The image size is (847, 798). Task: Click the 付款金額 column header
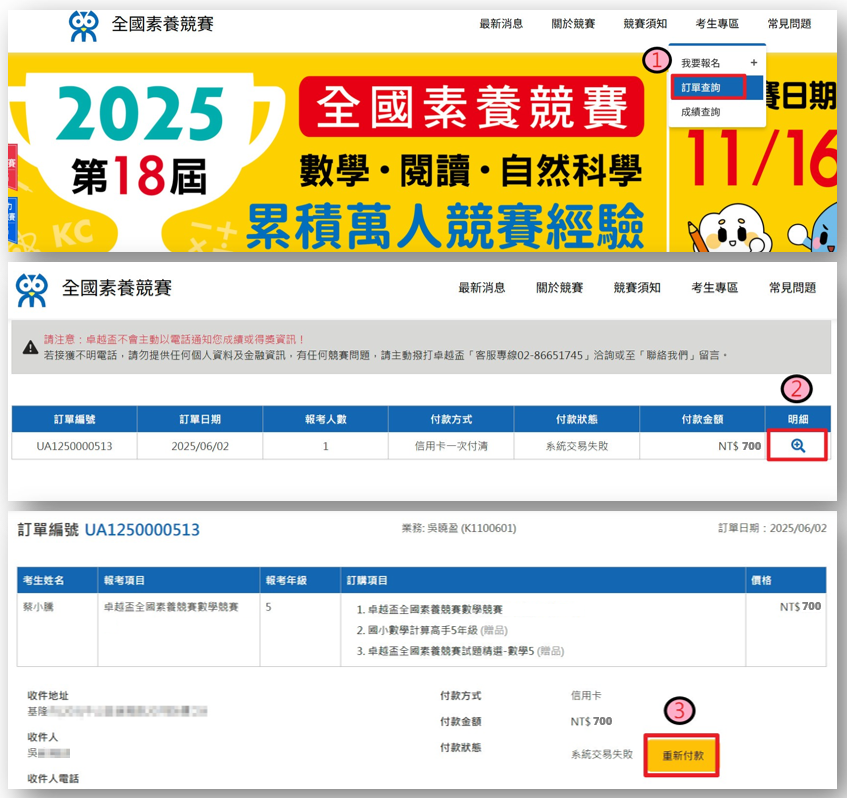(702, 419)
